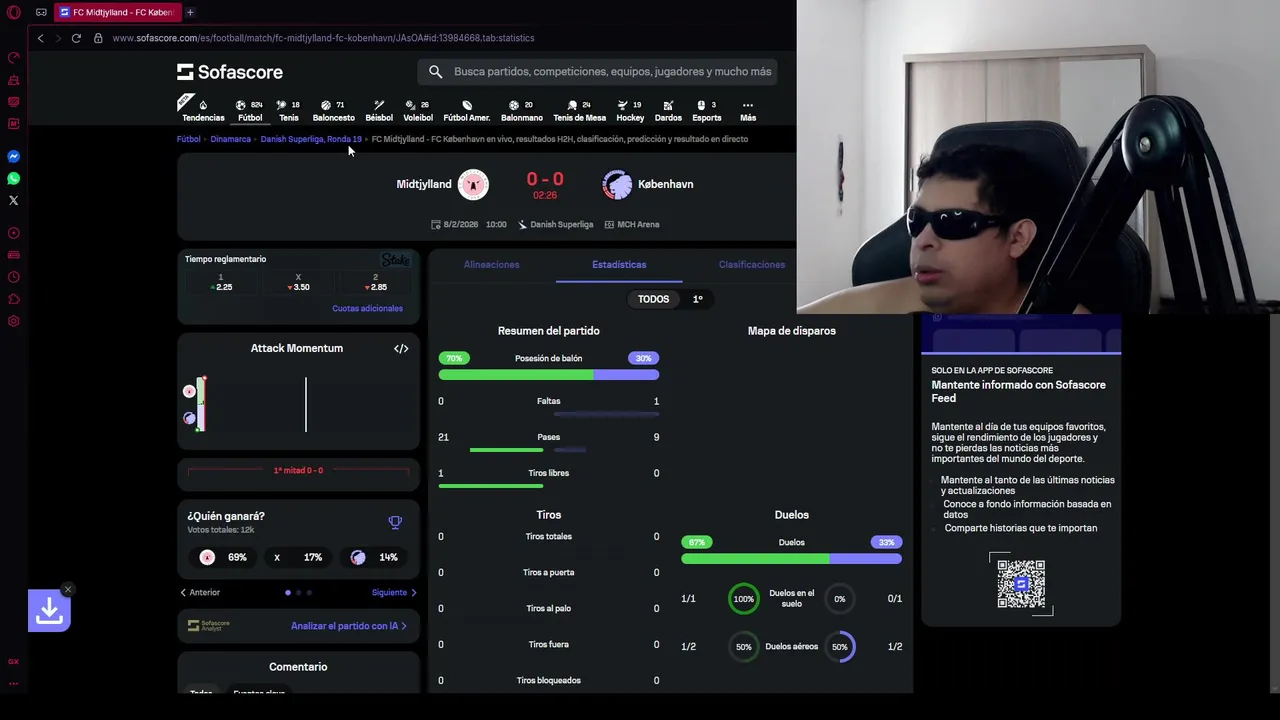
Task: Click the Posesión de balón progress bar
Action: point(549,375)
